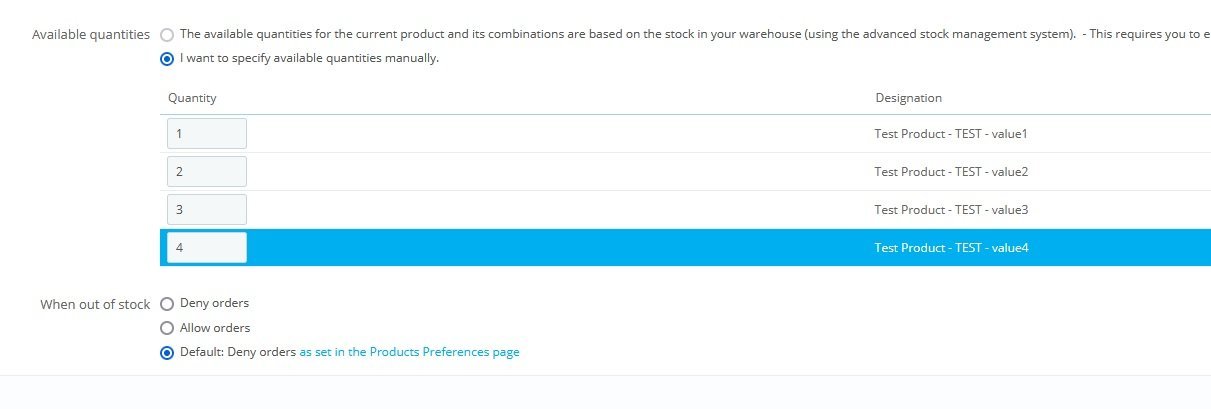The image size is (1211, 409).
Task: Click the Designation column header
Action: click(908, 98)
